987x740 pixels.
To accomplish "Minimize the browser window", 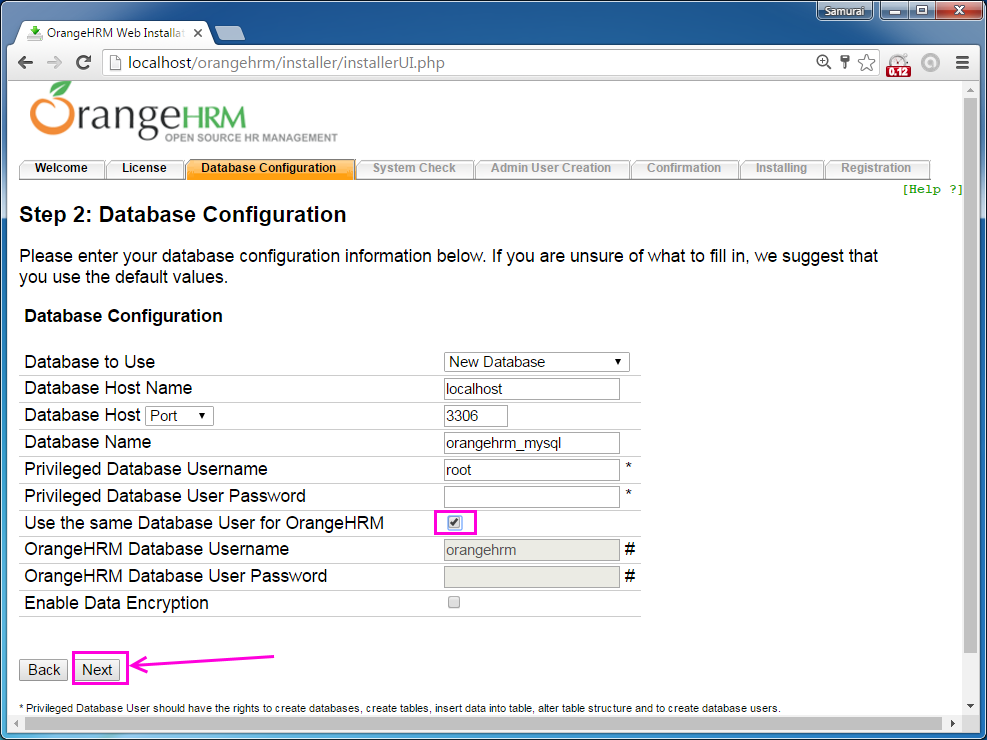I will tap(894, 11).
